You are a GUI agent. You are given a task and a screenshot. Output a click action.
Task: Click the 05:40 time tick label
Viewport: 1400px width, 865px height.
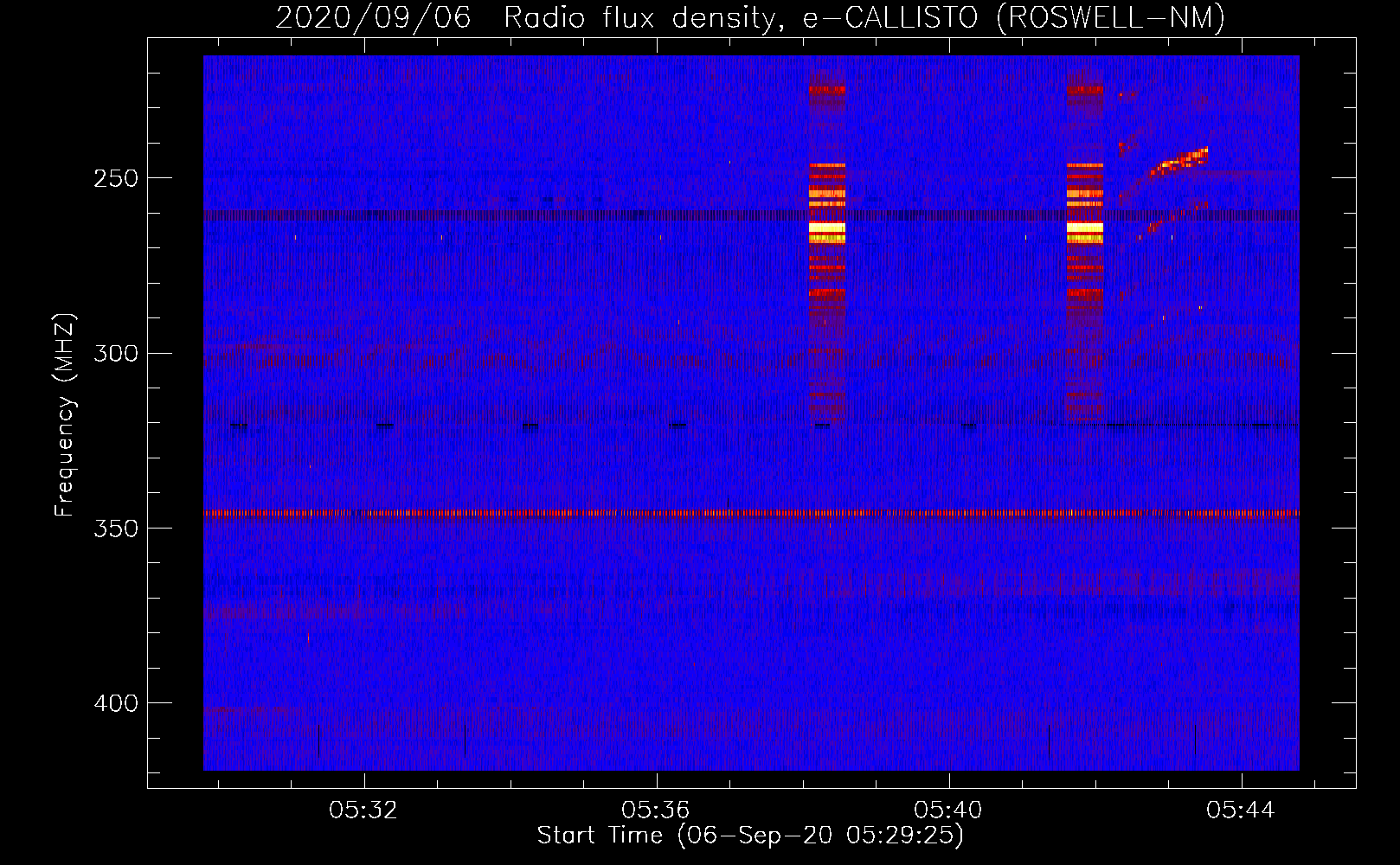pyautogui.click(x=948, y=810)
